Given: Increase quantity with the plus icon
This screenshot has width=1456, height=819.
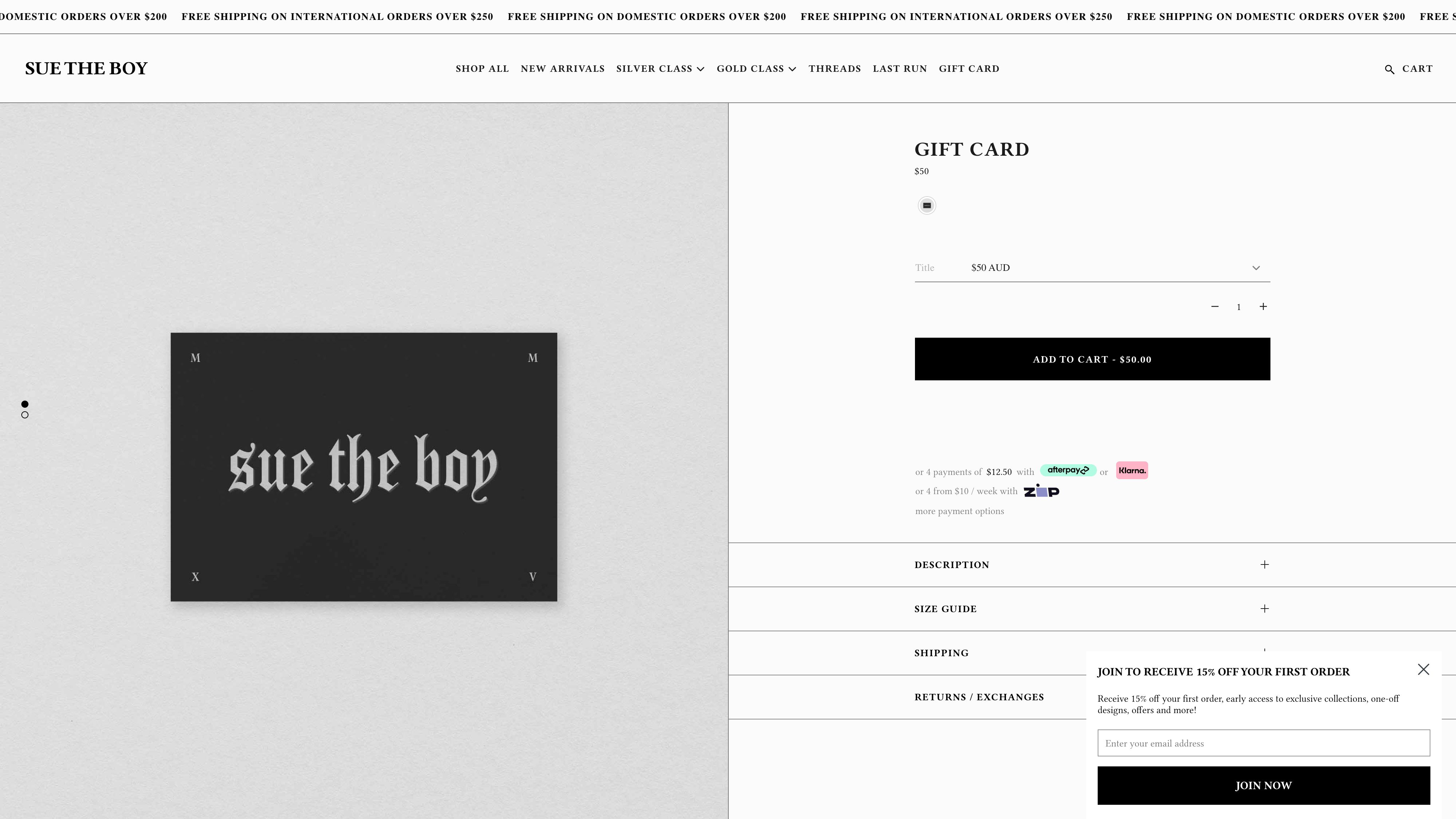Looking at the screenshot, I should click(x=1263, y=306).
